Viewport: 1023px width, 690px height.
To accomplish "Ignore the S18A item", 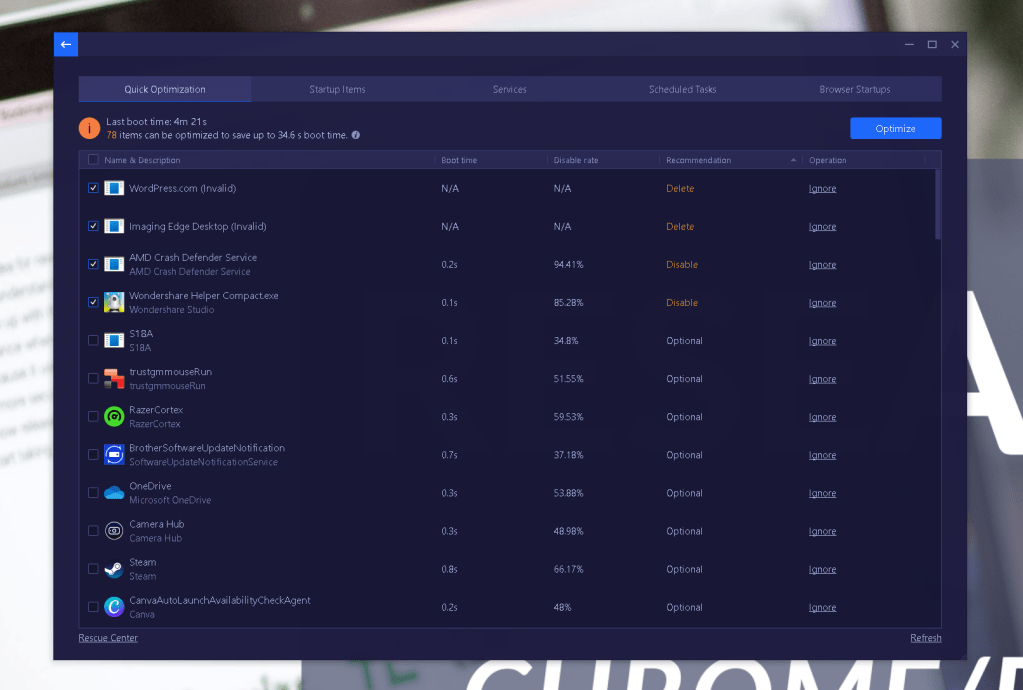I will click(822, 341).
